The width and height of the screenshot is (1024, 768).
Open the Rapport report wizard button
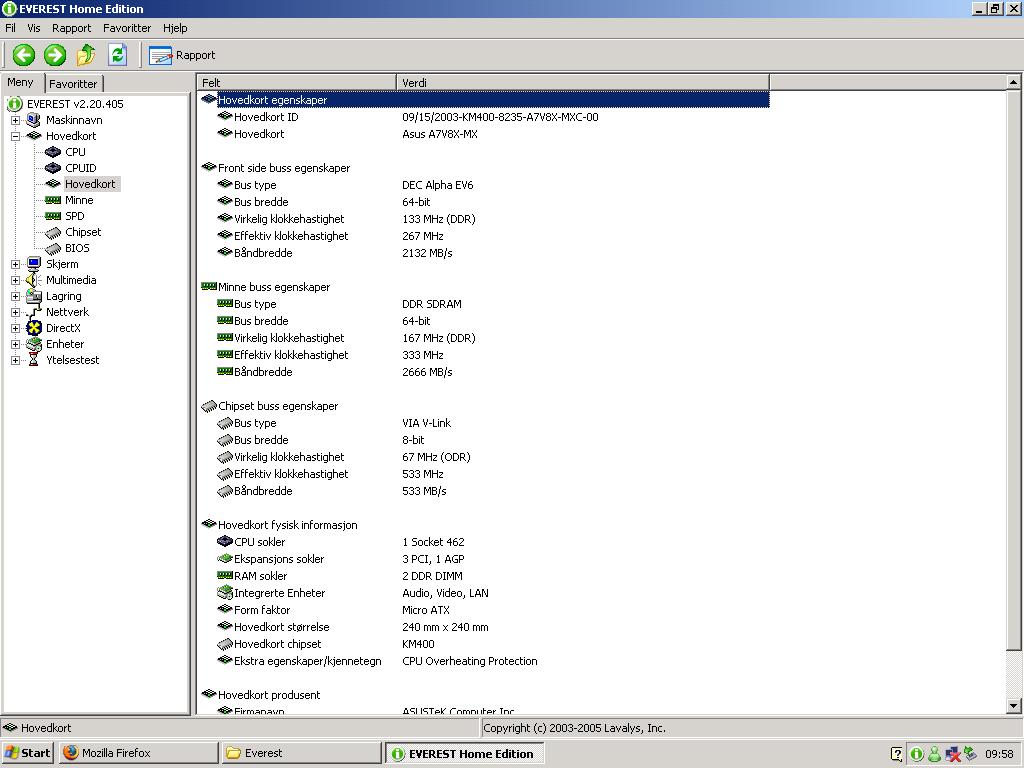pyautogui.click(x=182, y=56)
